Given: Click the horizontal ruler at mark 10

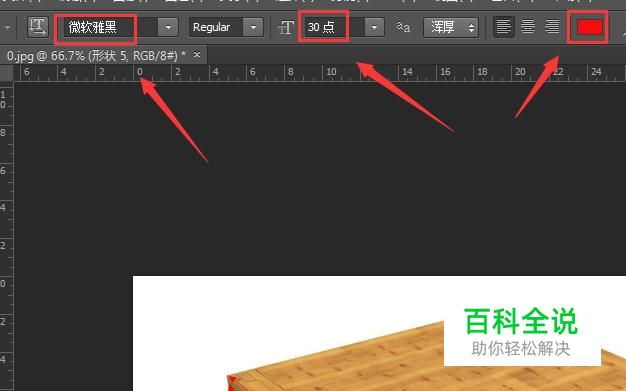Looking at the screenshot, I should (331, 72).
